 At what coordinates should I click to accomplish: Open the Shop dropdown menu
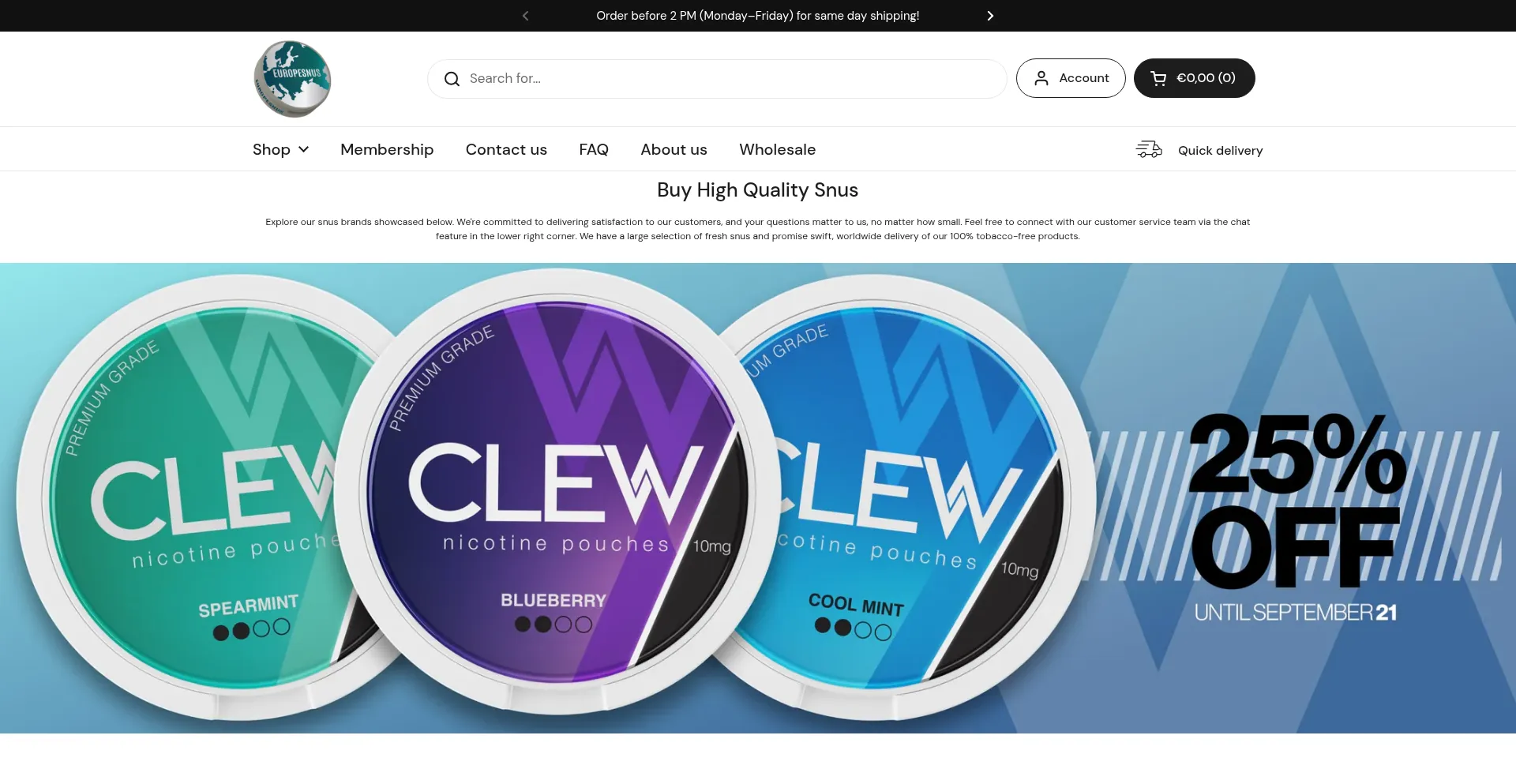(x=280, y=149)
